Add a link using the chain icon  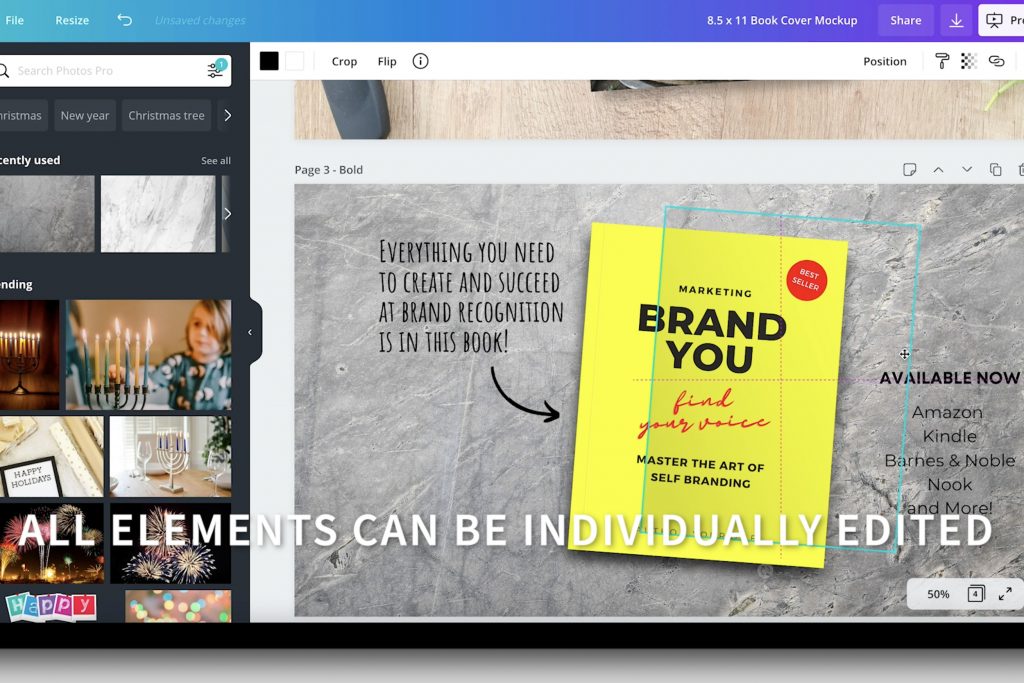tap(996, 61)
